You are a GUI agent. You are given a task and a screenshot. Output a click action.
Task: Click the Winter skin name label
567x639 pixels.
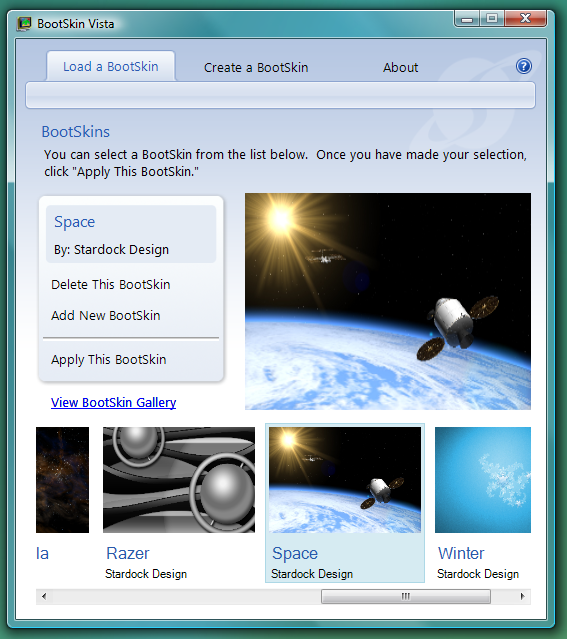pos(461,553)
